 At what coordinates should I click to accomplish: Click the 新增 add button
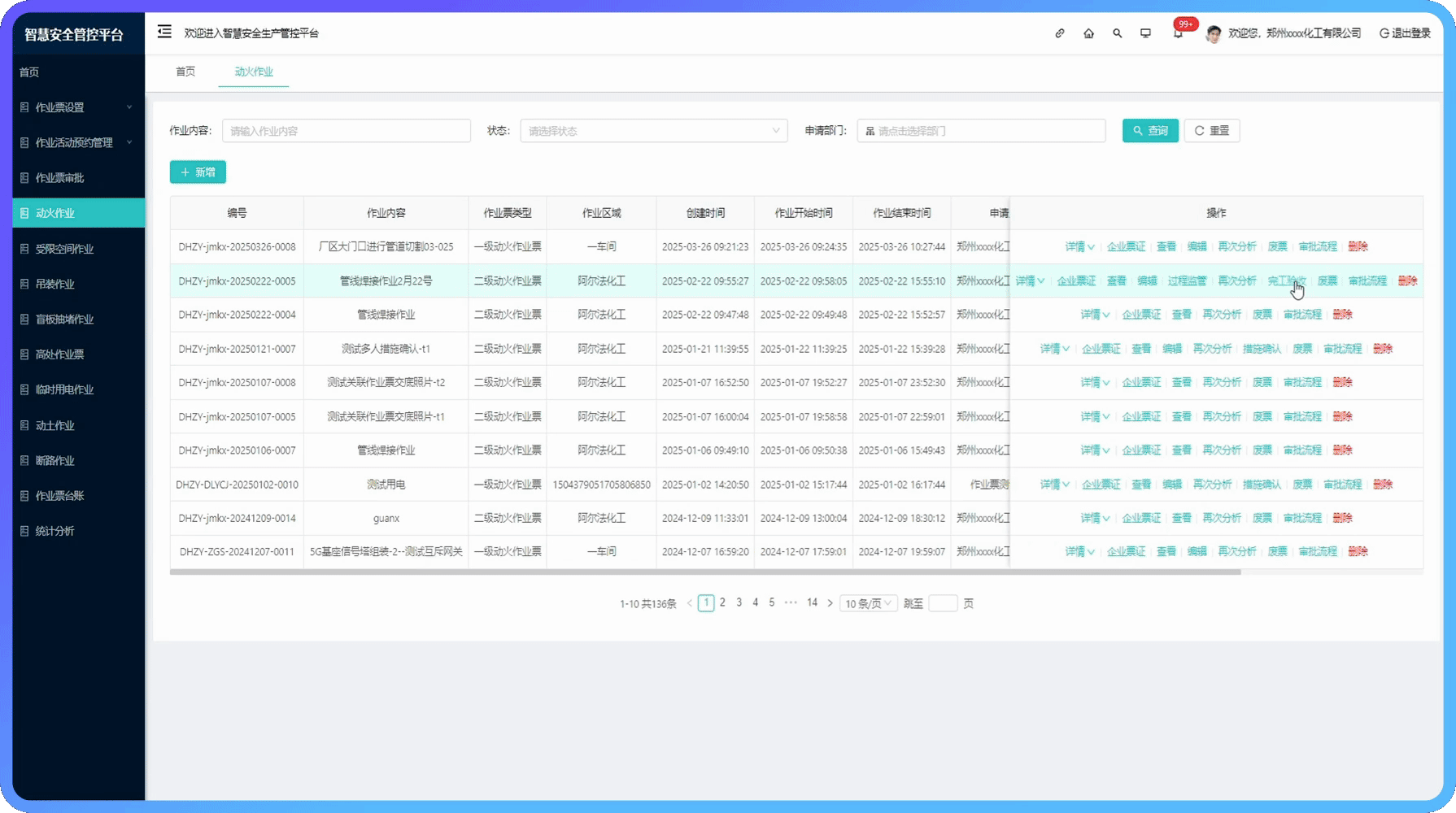(198, 172)
